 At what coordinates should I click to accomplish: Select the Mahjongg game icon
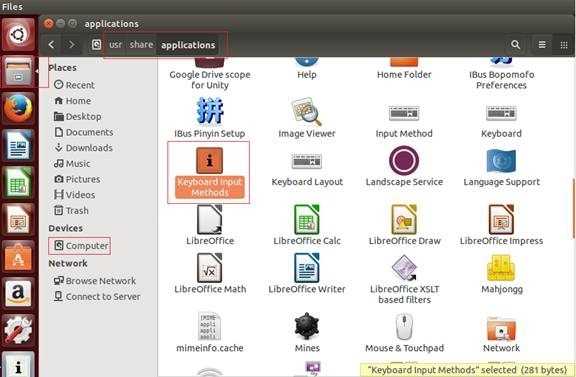(x=501, y=268)
